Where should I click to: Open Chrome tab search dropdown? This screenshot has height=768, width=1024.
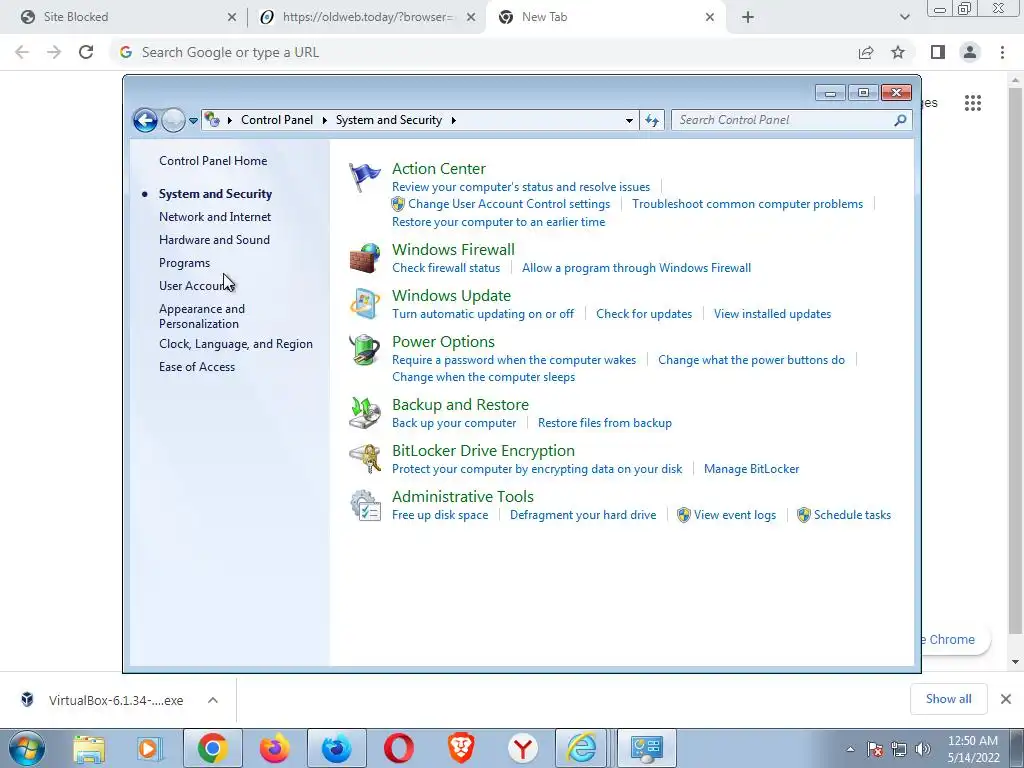904,17
